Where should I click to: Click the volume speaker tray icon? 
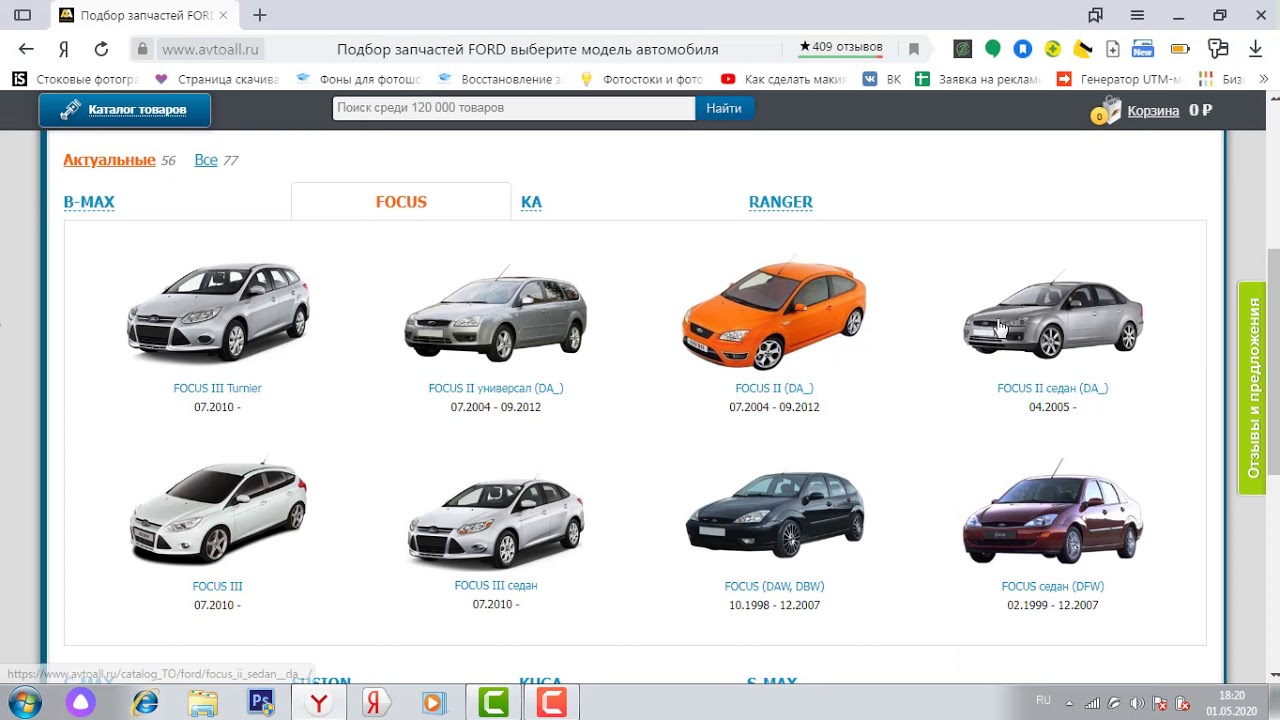point(1137,703)
